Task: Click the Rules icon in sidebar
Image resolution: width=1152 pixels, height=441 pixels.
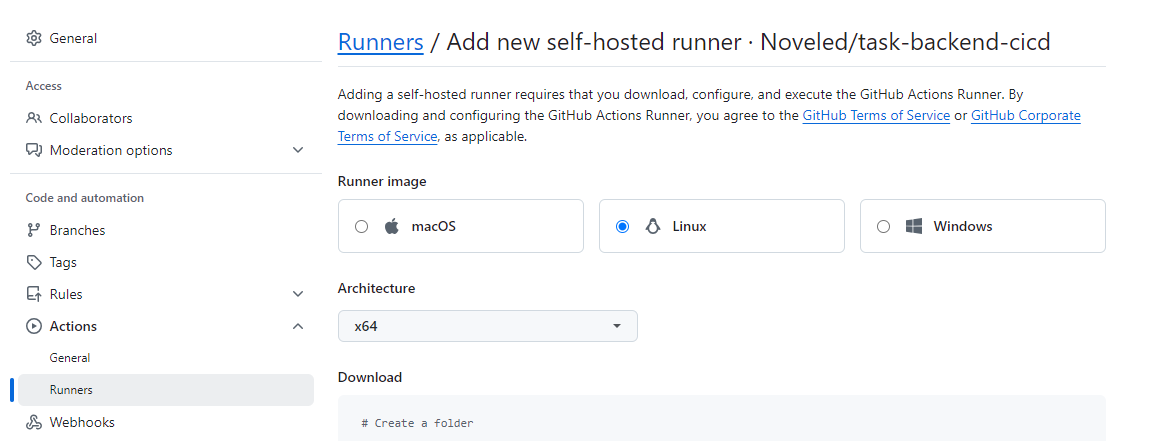Action: point(33,294)
